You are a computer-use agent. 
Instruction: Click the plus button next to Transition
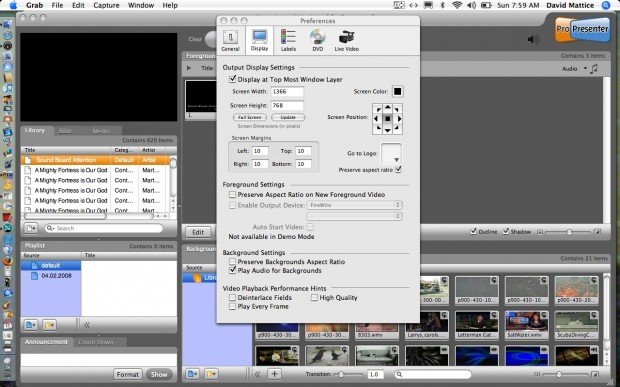[274, 374]
